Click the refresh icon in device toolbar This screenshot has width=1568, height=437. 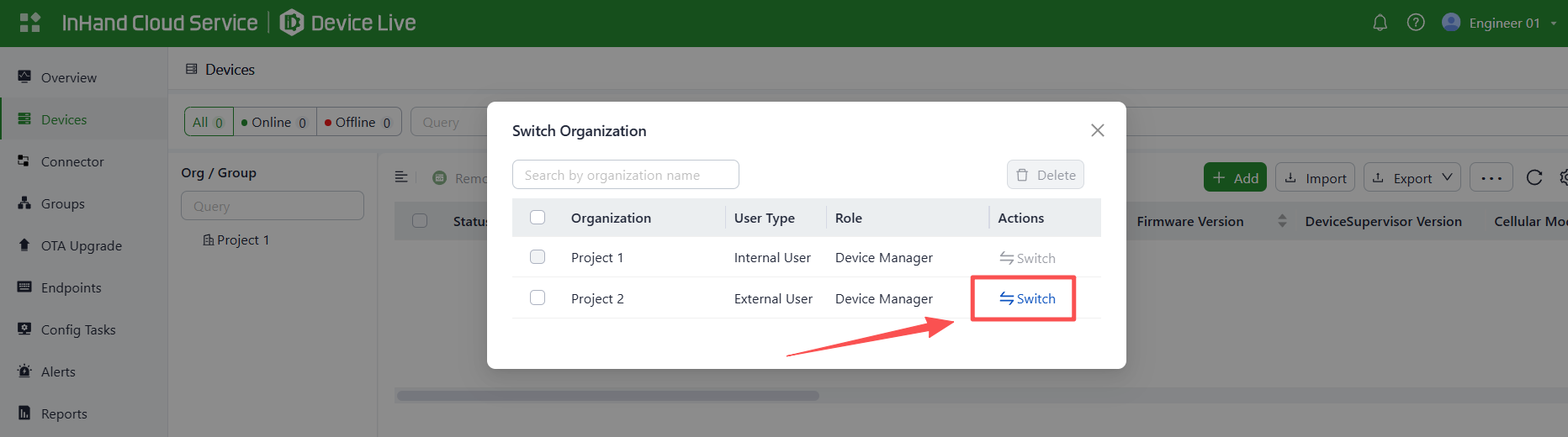(1534, 177)
